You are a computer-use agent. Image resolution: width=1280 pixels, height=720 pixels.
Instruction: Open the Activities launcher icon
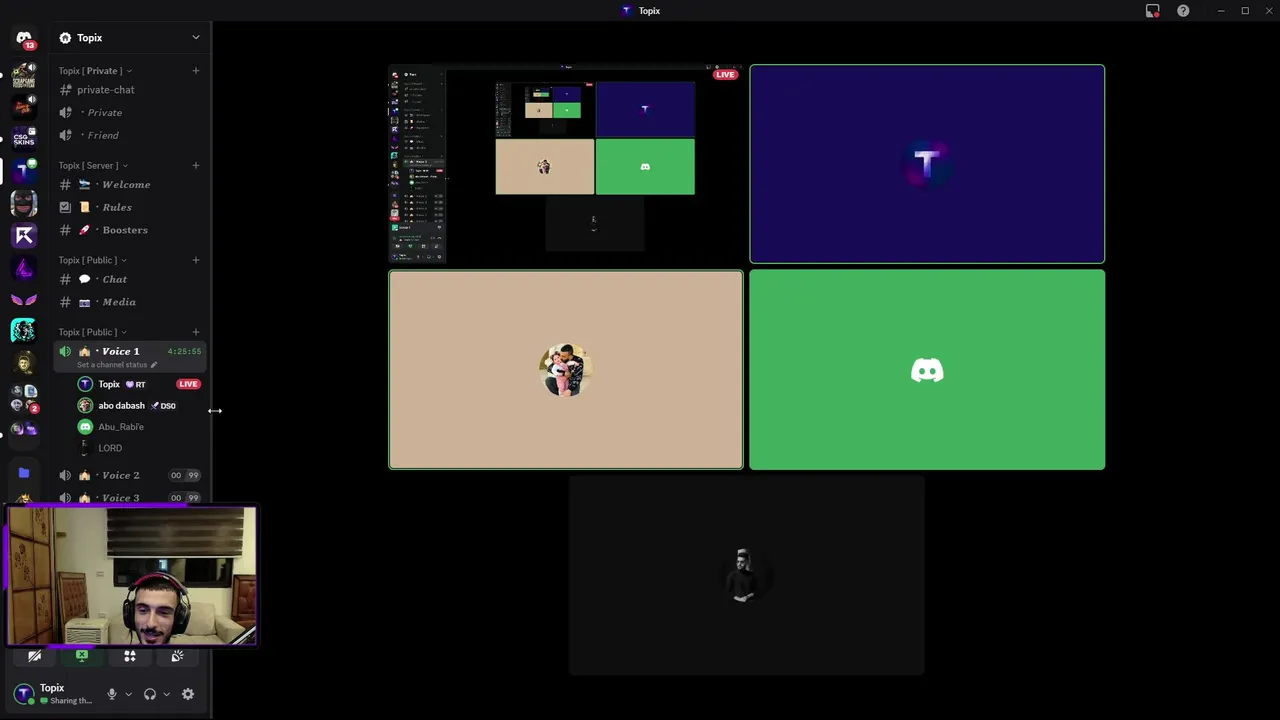(x=129, y=656)
